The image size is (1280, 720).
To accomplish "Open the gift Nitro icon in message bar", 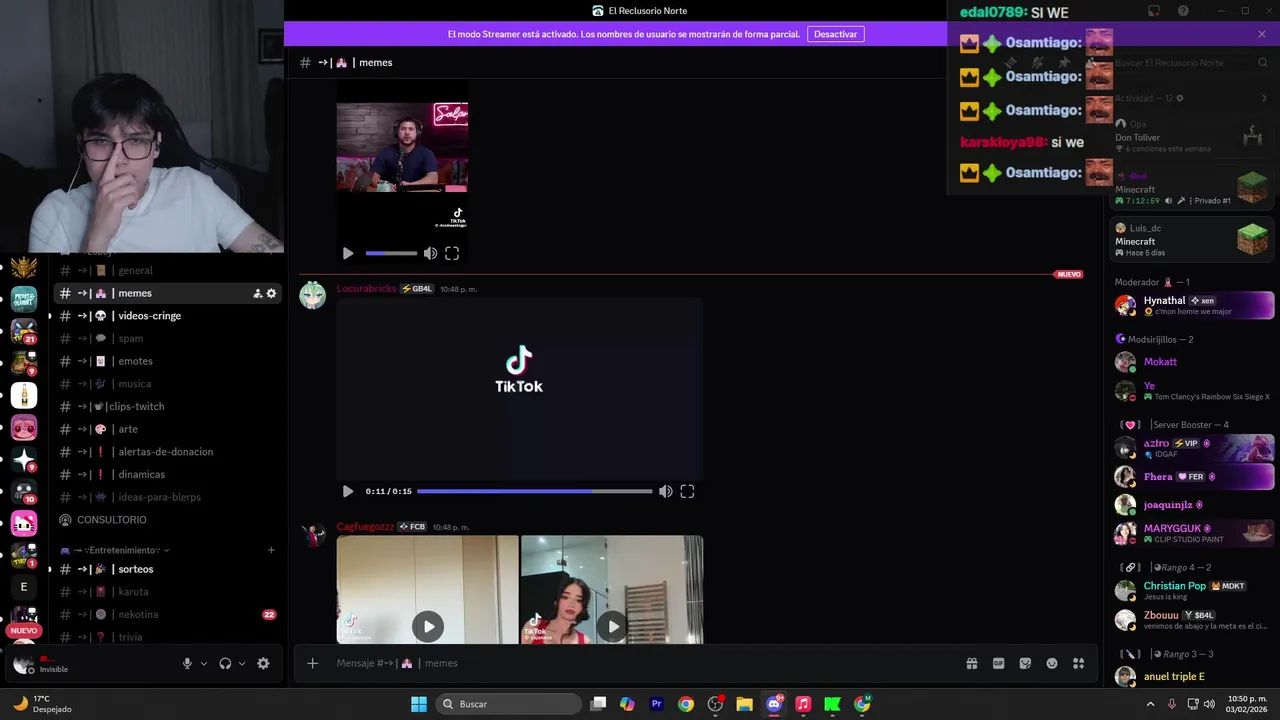I will 971,663.
